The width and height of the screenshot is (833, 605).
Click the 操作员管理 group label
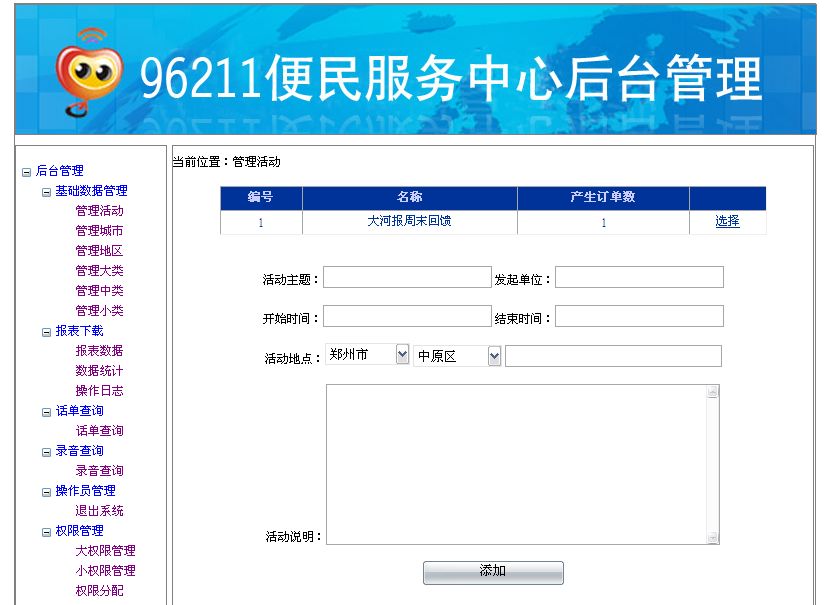point(86,491)
